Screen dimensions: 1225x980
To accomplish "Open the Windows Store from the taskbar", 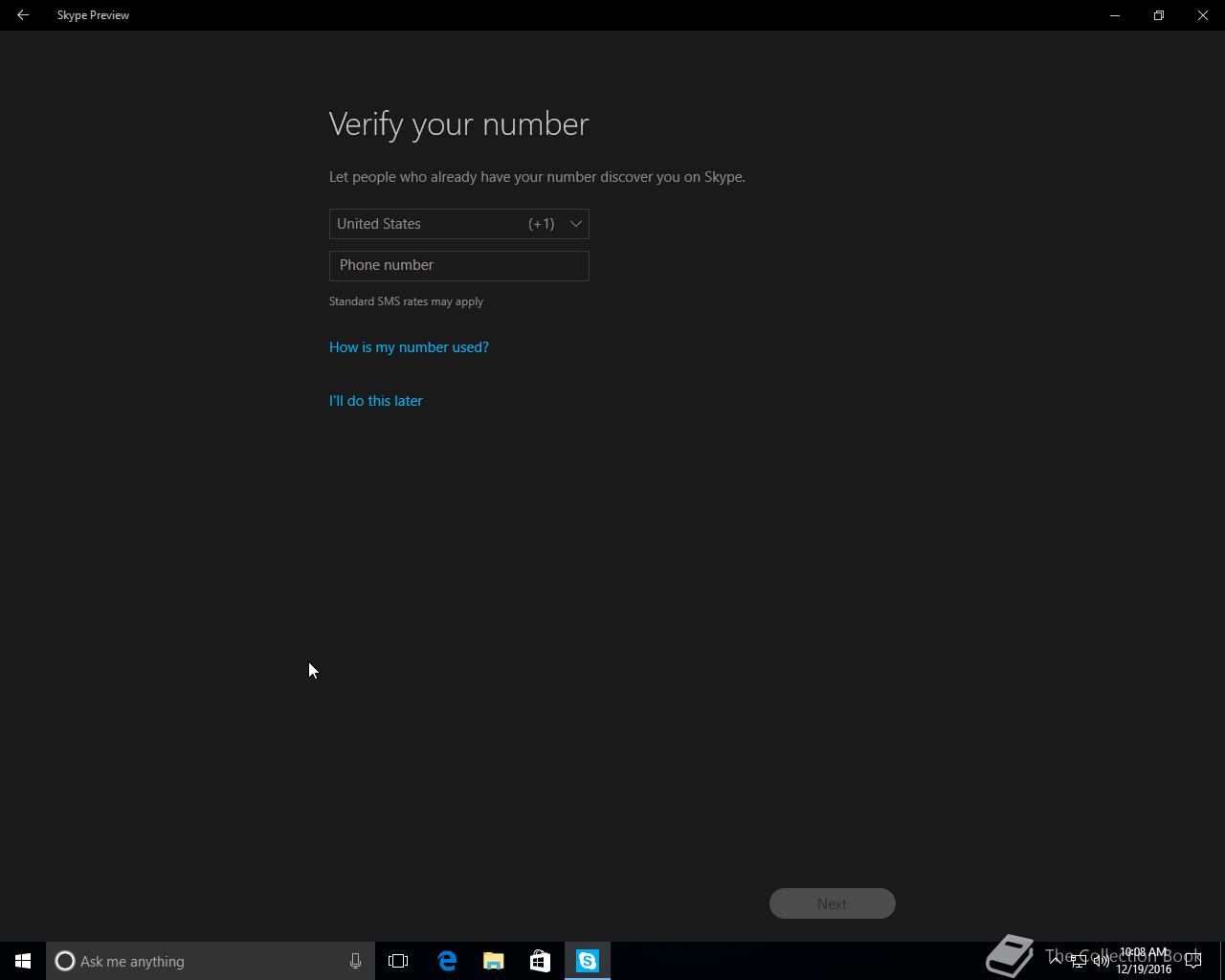I will tap(540, 961).
